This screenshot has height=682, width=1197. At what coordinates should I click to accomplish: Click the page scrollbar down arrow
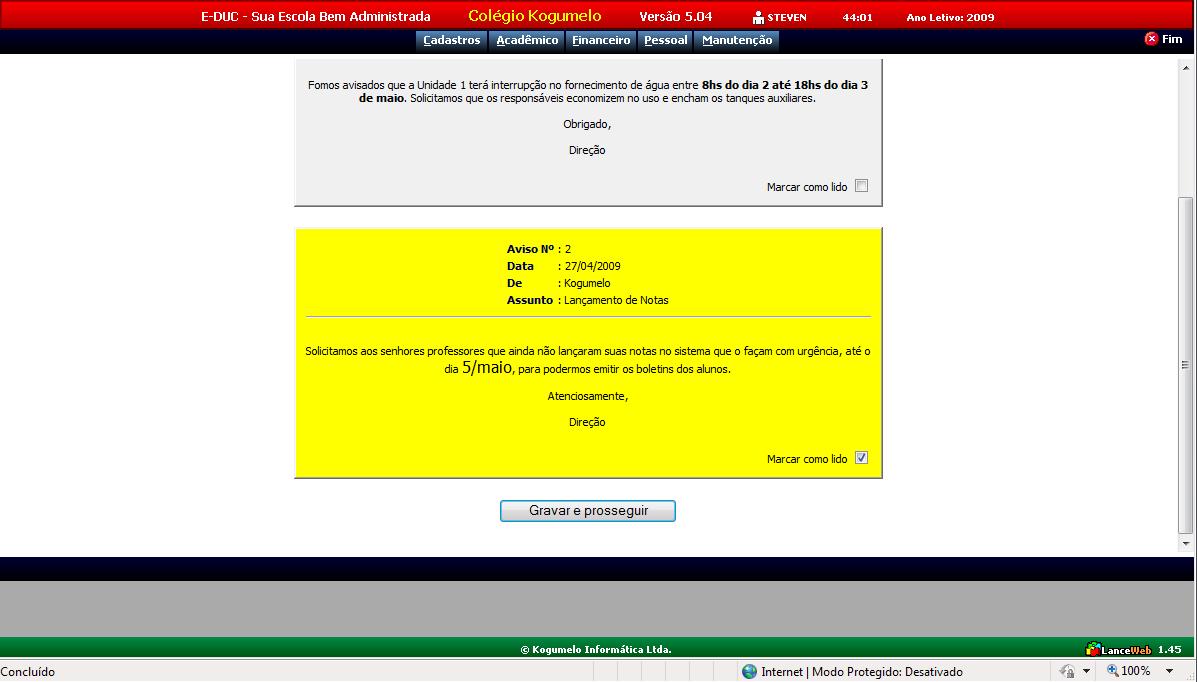point(1186,544)
